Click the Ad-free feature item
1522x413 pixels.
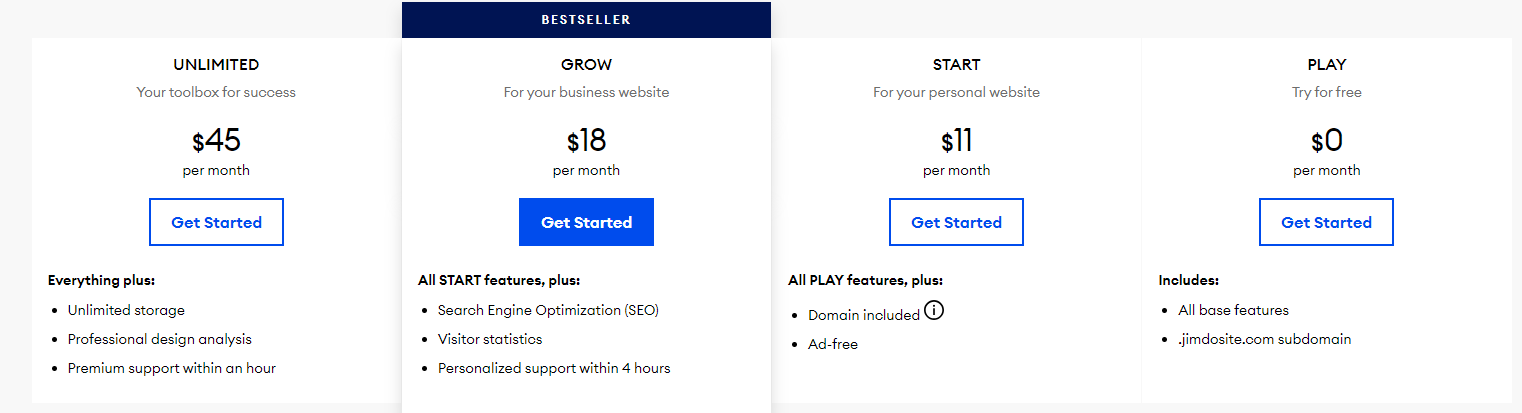[833, 344]
